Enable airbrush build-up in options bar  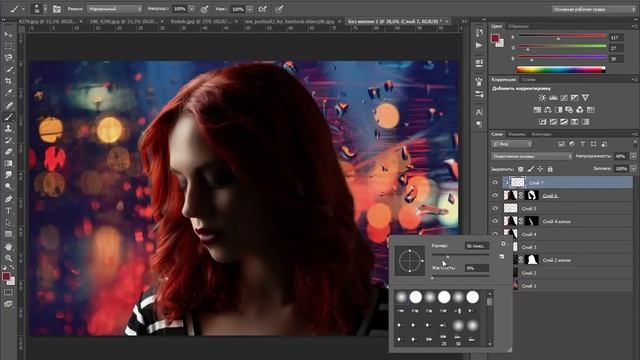pos(262,9)
